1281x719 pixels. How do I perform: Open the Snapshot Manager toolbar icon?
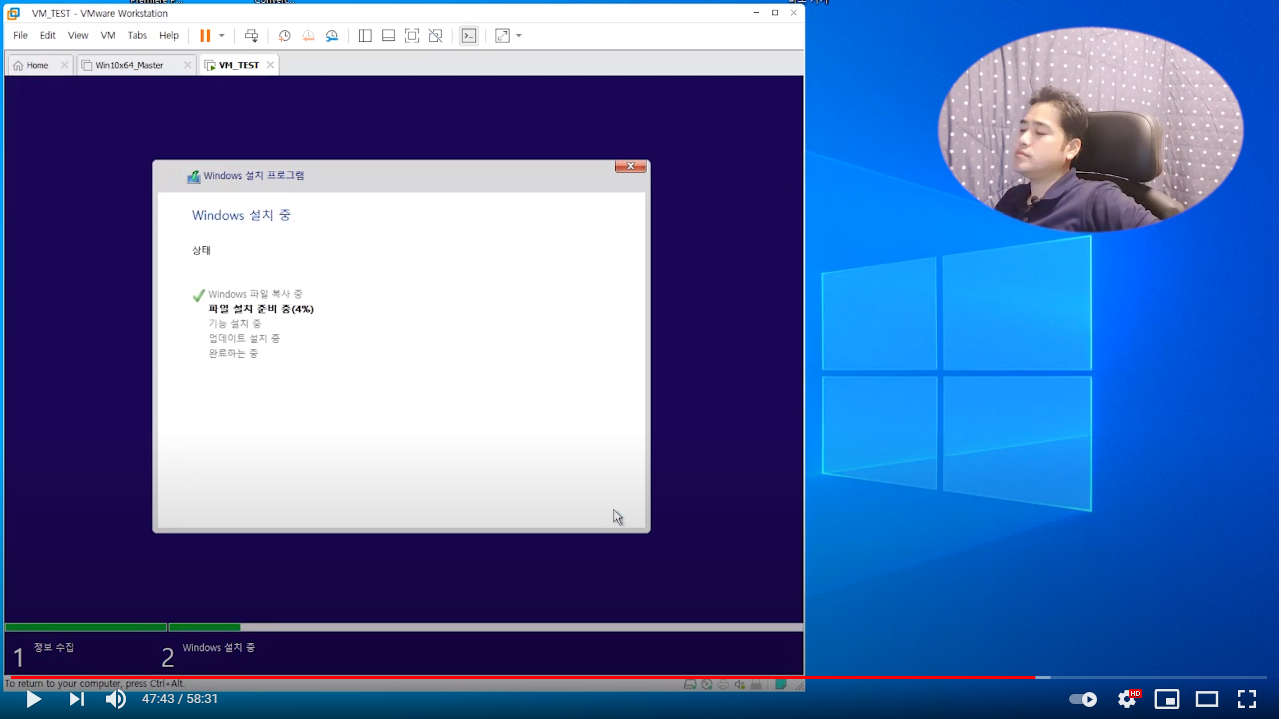coord(332,36)
